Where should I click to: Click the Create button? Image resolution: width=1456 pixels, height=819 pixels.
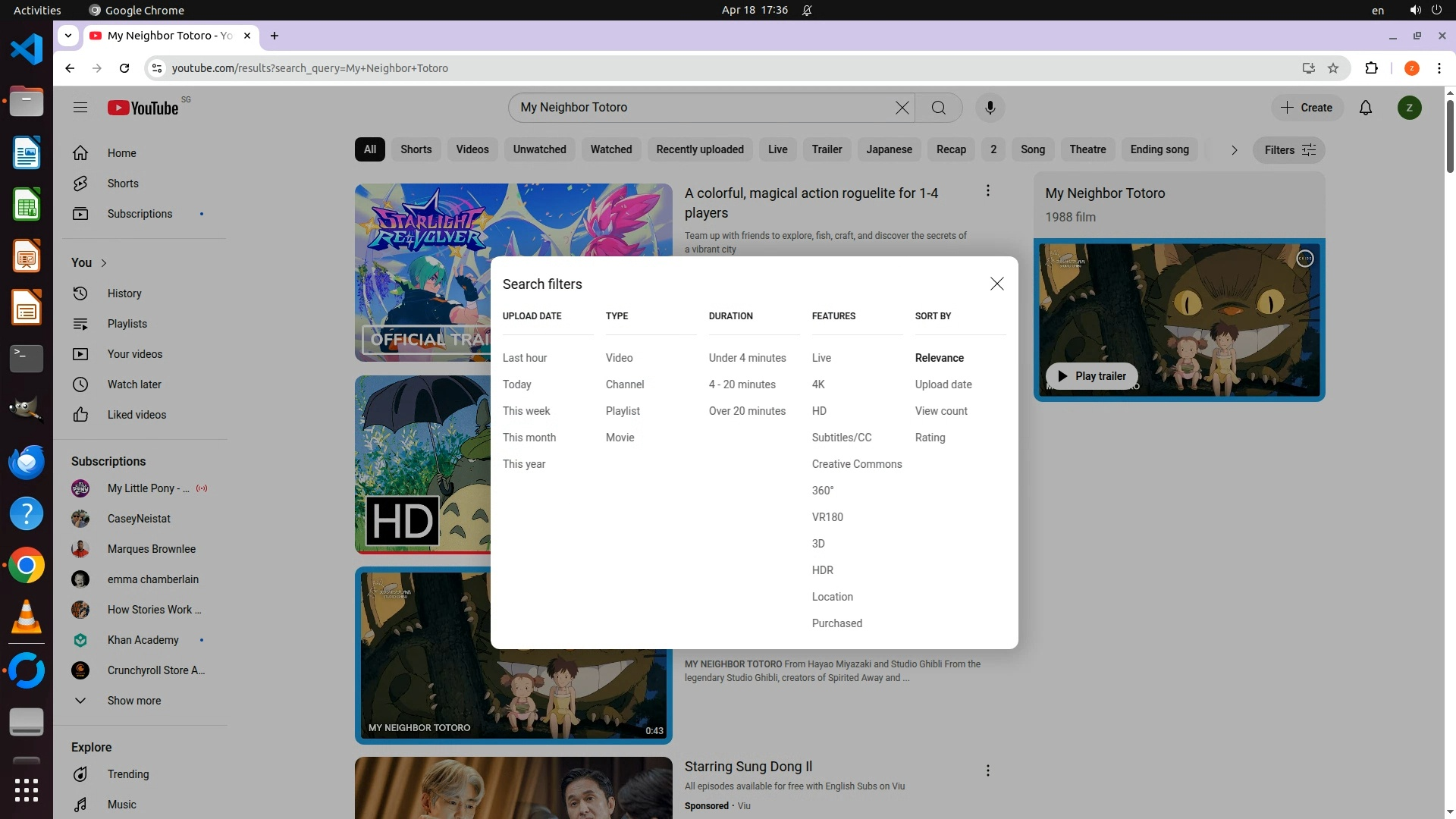[1307, 108]
